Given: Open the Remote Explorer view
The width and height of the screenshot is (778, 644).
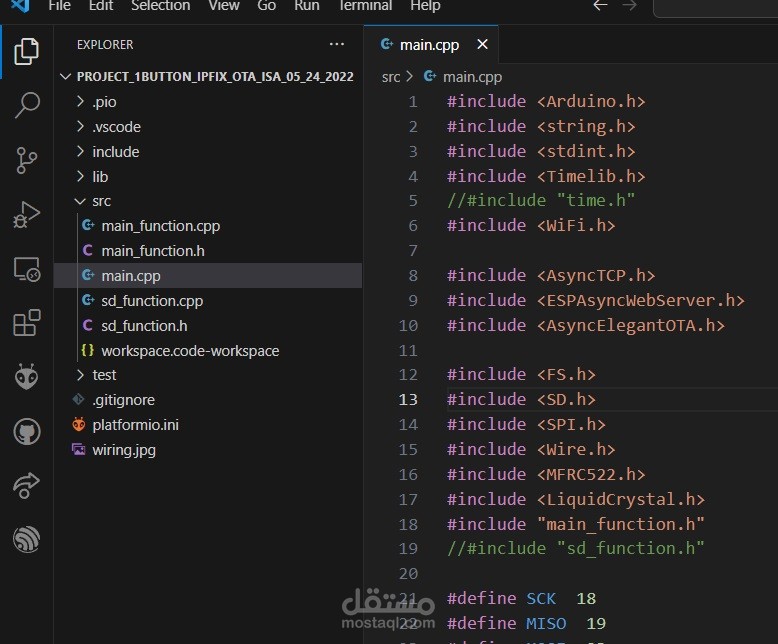Looking at the screenshot, I should point(26,269).
